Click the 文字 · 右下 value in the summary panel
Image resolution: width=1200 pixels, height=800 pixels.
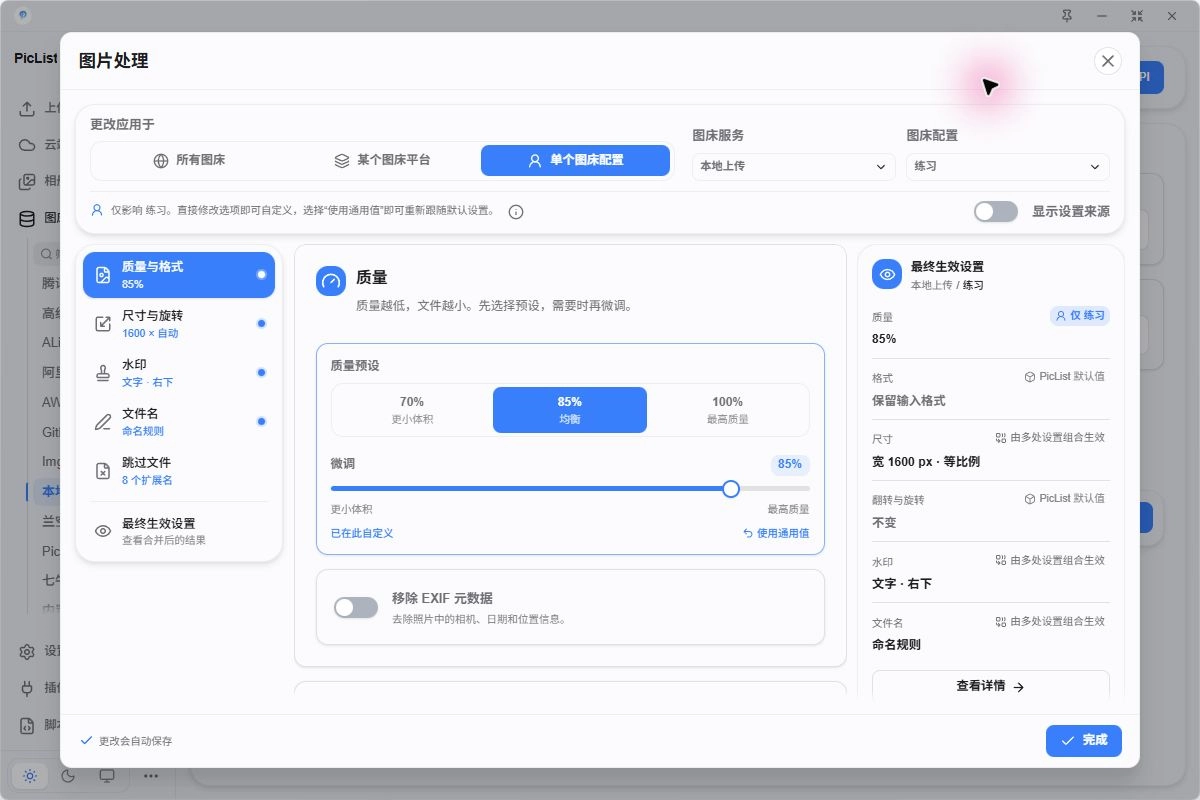point(902,583)
